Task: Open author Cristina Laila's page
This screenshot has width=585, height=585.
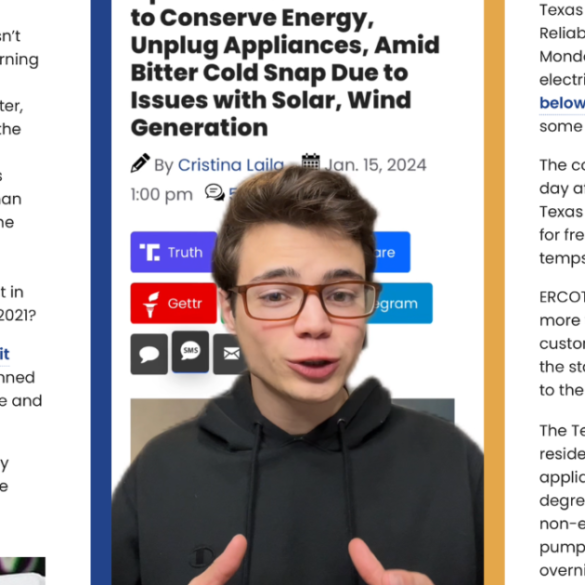Action: coord(231,165)
